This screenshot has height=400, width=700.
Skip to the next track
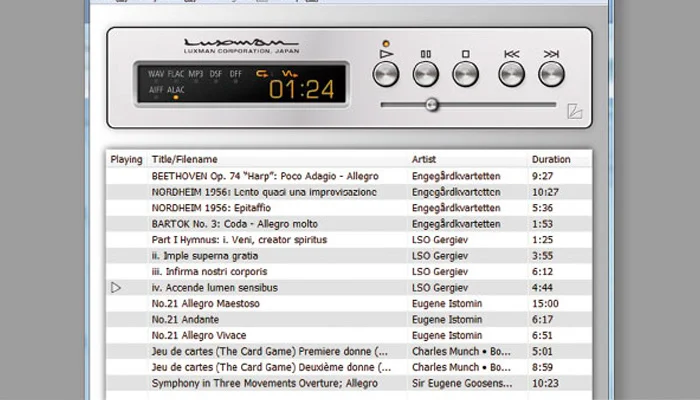tap(551, 74)
